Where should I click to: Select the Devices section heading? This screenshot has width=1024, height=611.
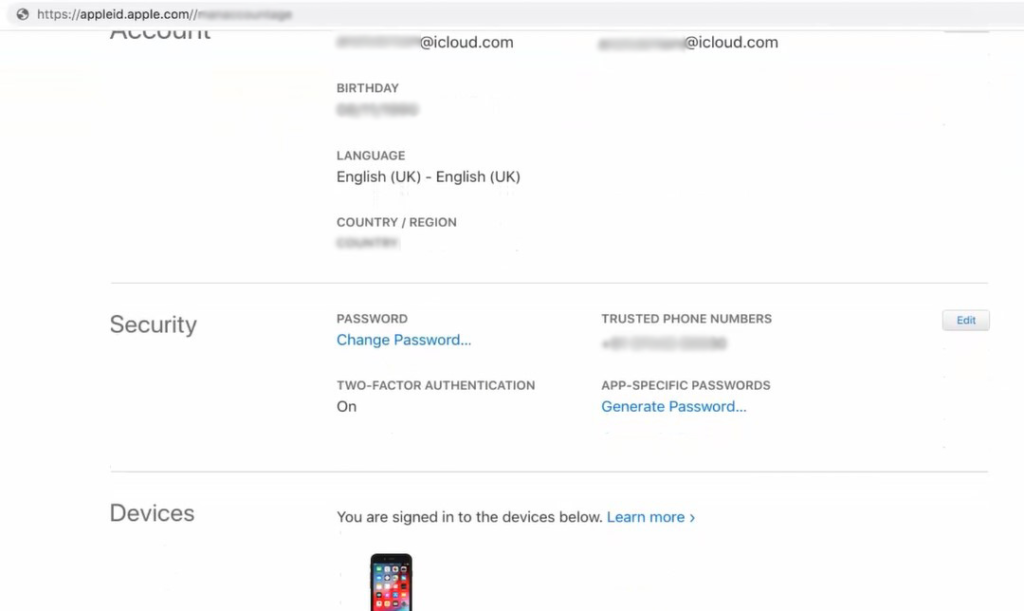[152, 513]
